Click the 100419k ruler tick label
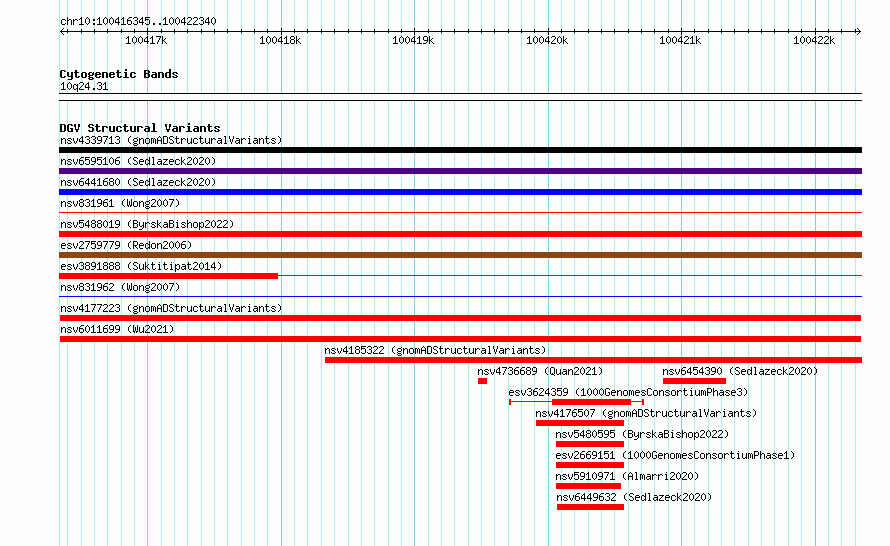 (413, 40)
